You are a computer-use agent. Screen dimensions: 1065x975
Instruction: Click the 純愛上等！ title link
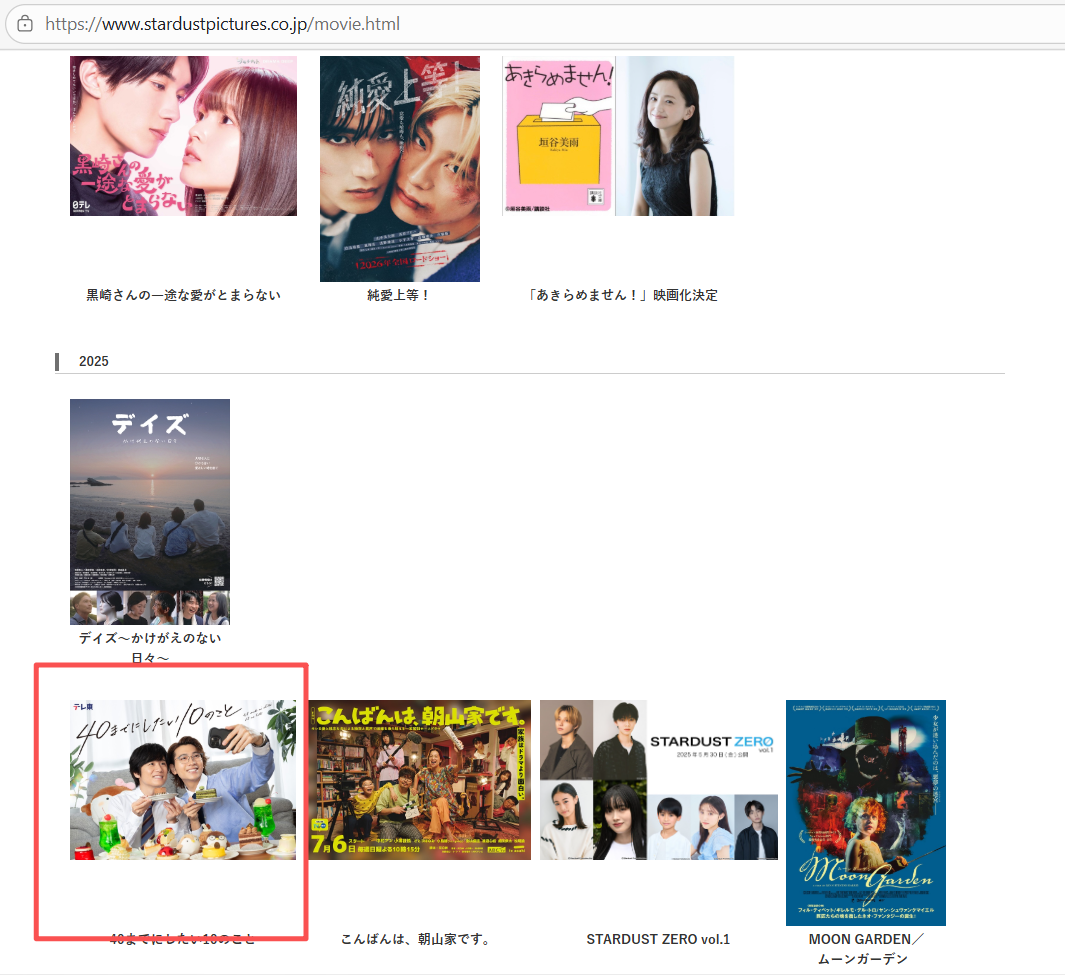pos(399,295)
